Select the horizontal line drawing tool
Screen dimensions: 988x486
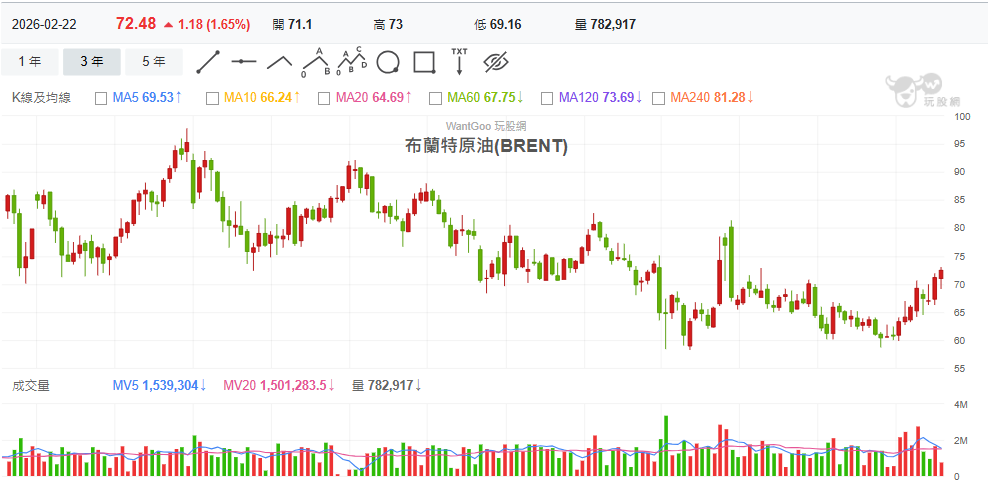[244, 62]
